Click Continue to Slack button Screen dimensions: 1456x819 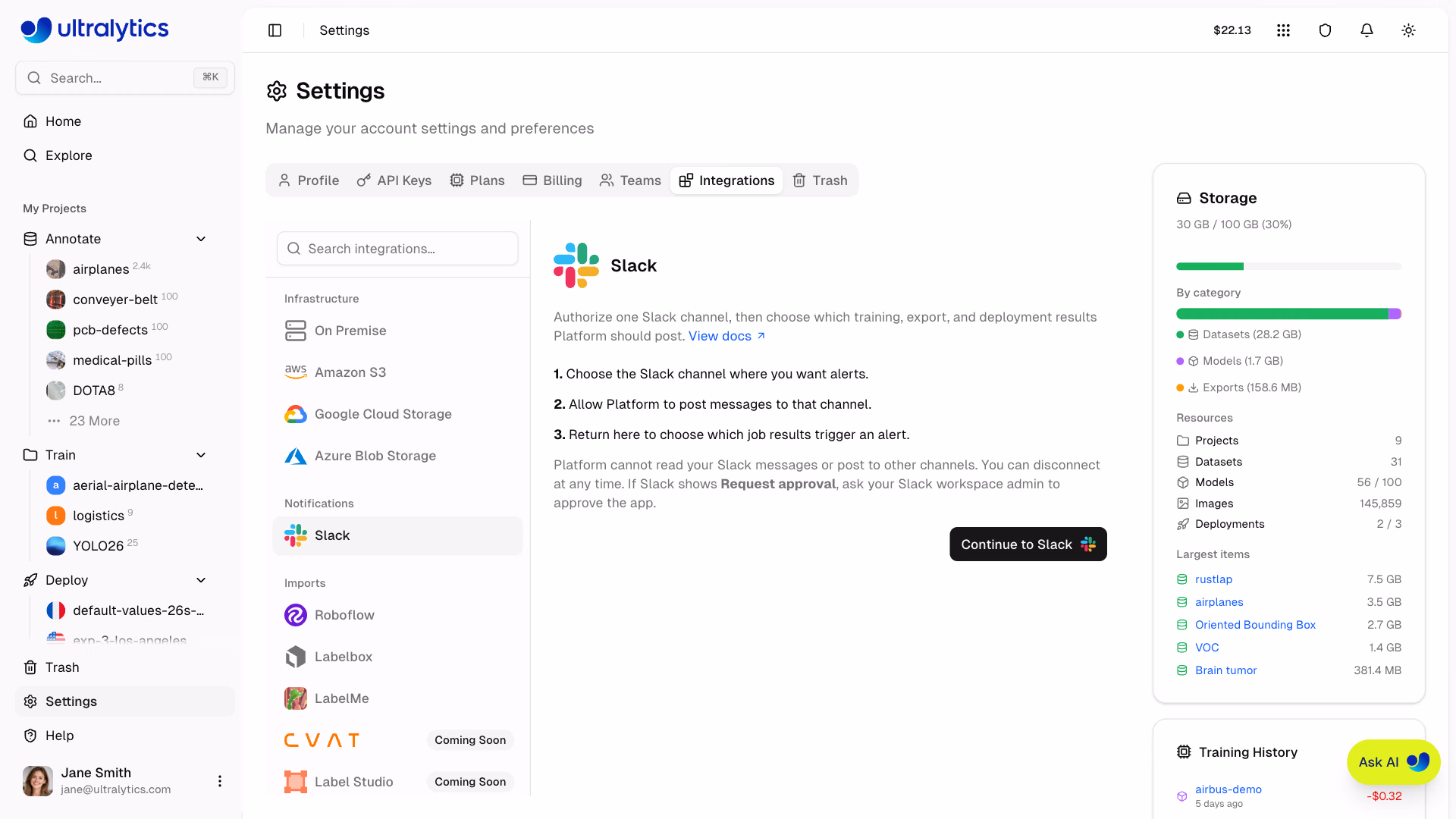coord(1028,544)
